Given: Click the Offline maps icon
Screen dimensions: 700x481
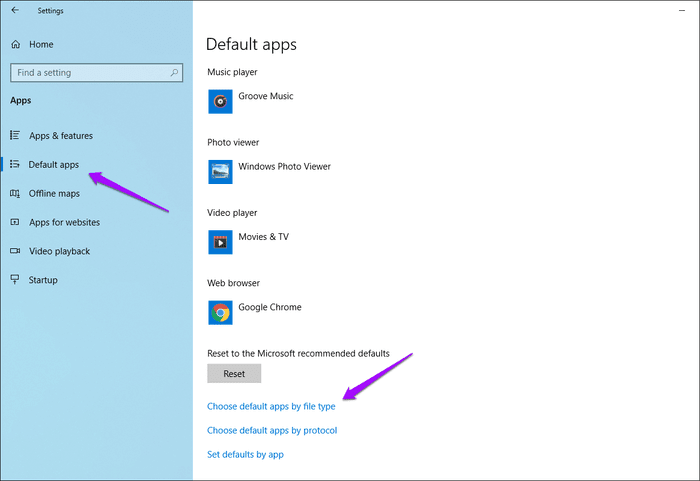Looking at the screenshot, I should click(x=15, y=193).
